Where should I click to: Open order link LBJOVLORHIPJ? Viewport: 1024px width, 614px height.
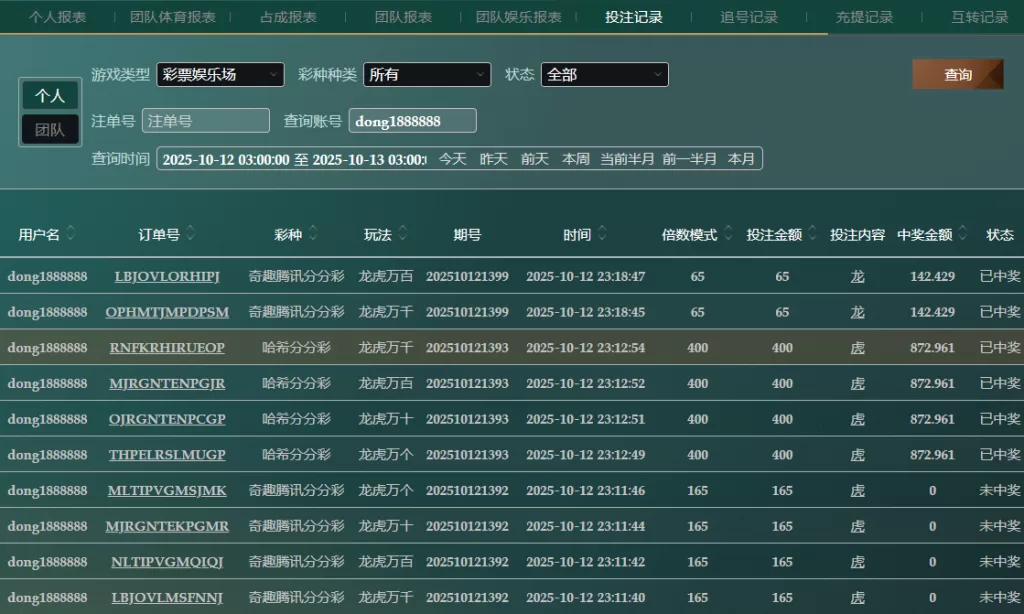[167, 276]
